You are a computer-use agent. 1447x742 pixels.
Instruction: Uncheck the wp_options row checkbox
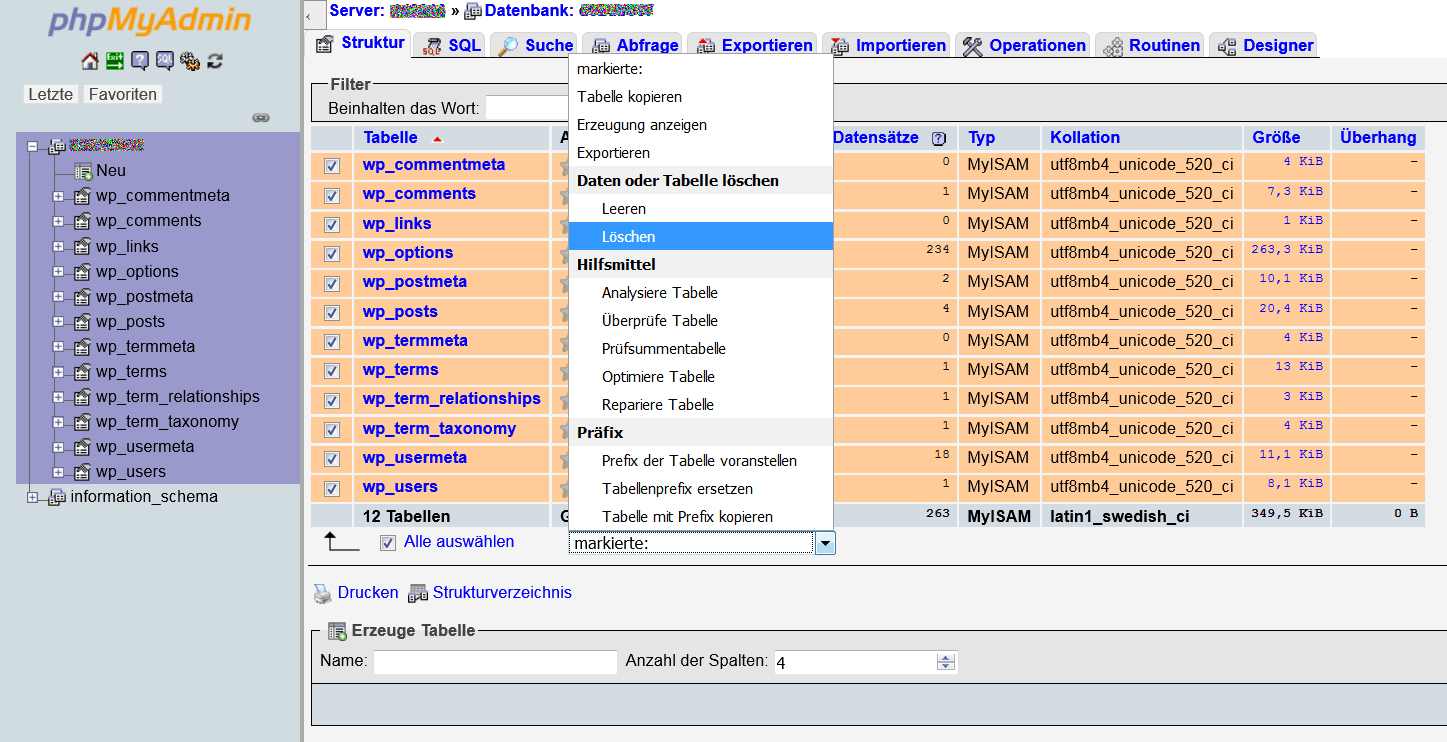[x=332, y=254]
